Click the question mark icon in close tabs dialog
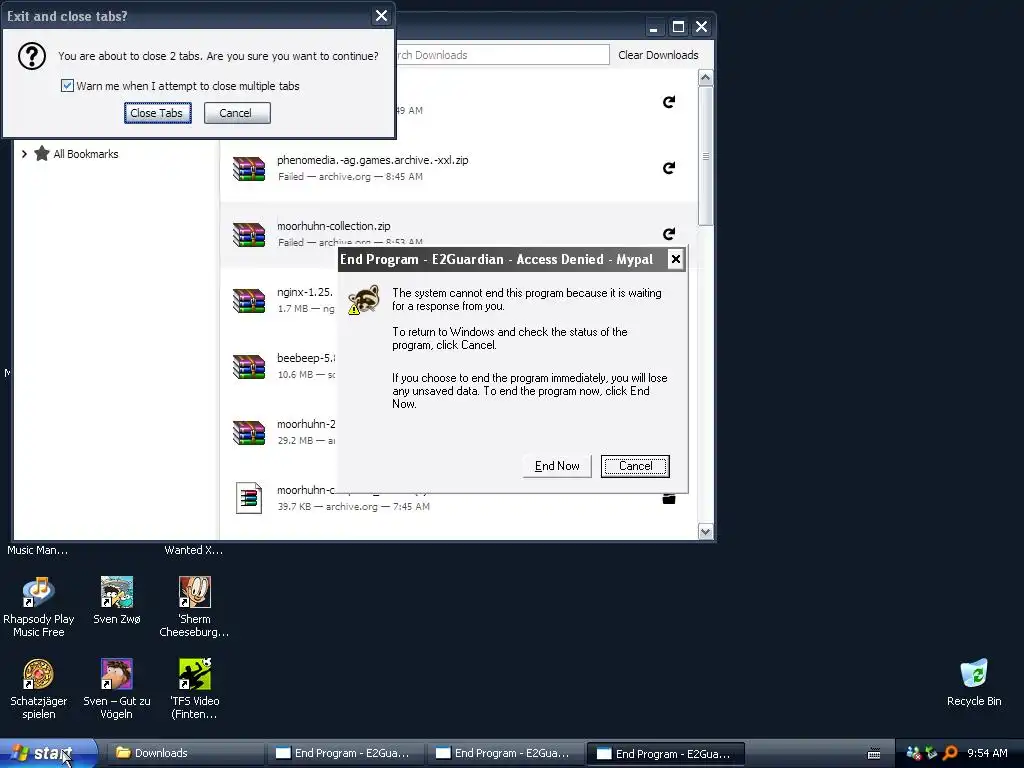 31,56
